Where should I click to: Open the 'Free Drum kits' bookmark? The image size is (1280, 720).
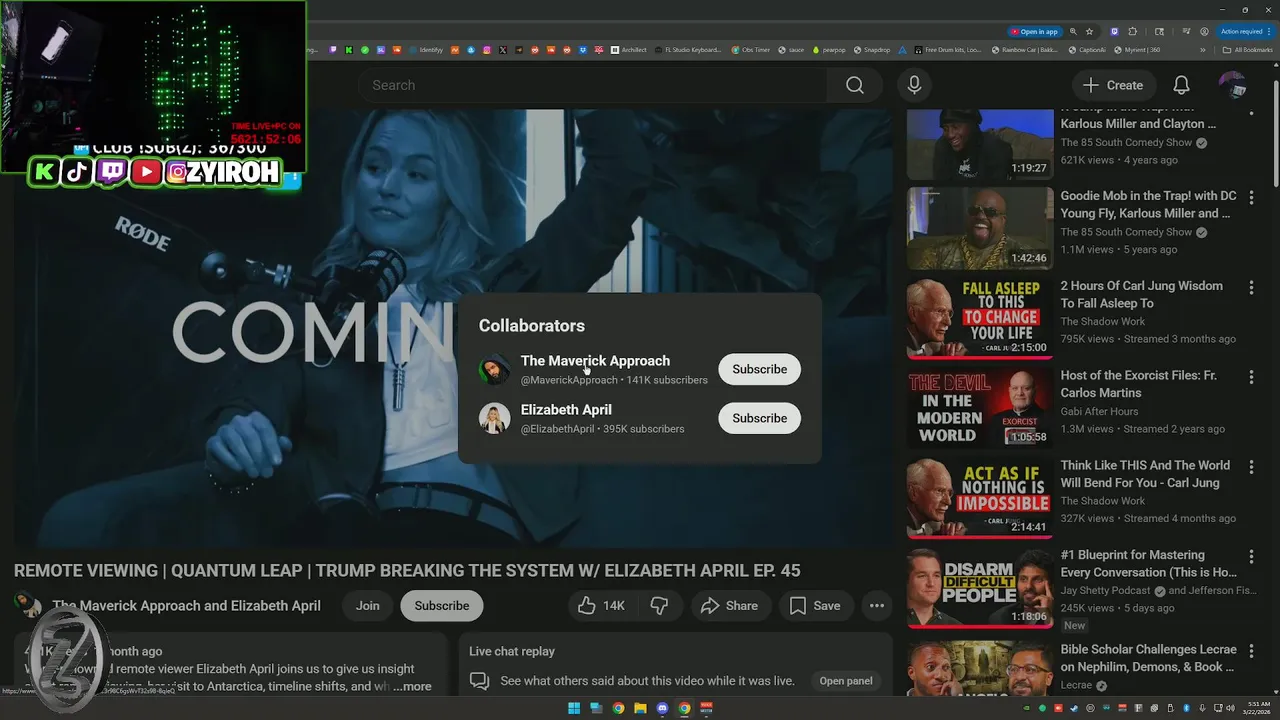tap(947, 50)
